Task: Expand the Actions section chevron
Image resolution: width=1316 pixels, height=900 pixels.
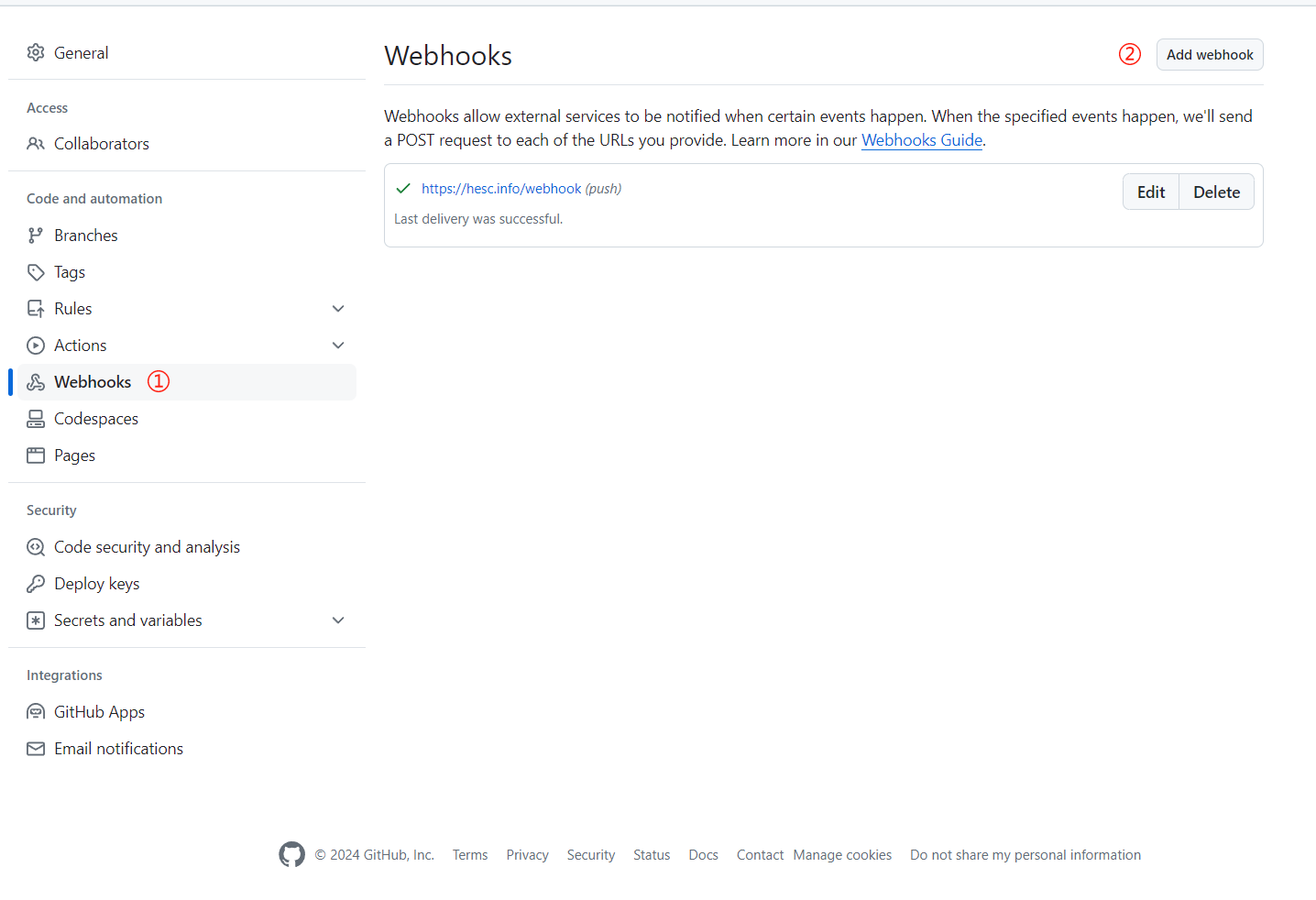Action: pos(338,346)
